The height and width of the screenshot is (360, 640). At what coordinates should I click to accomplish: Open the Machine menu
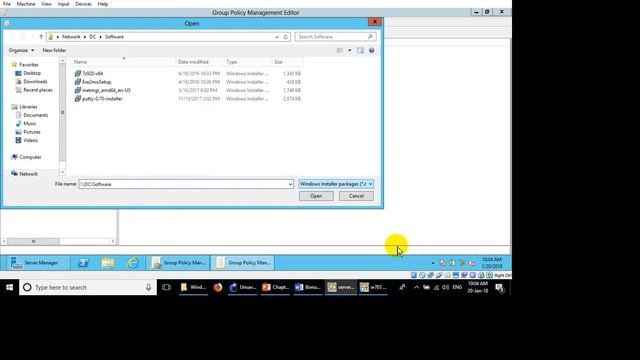click(x=26, y=4)
